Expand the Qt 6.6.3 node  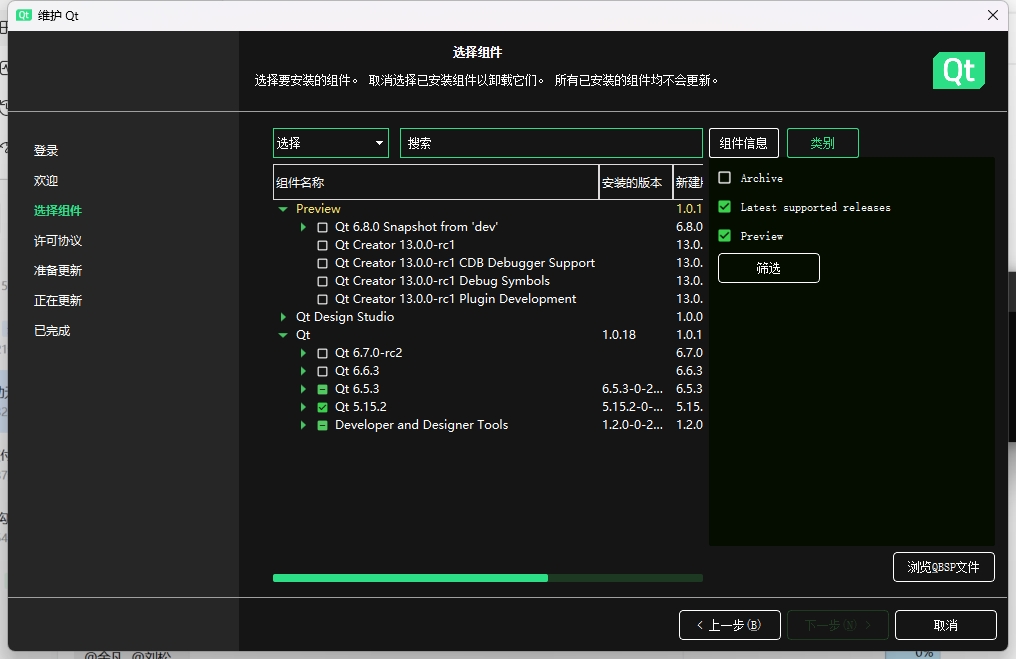tap(303, 371)
